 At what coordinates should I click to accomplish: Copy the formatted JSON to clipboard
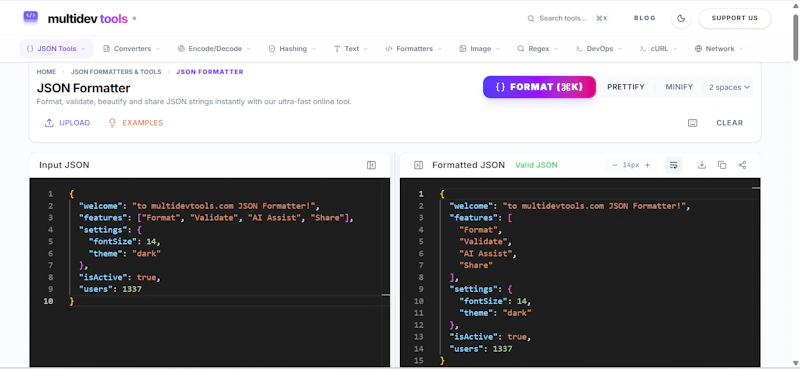pos(722,165)
